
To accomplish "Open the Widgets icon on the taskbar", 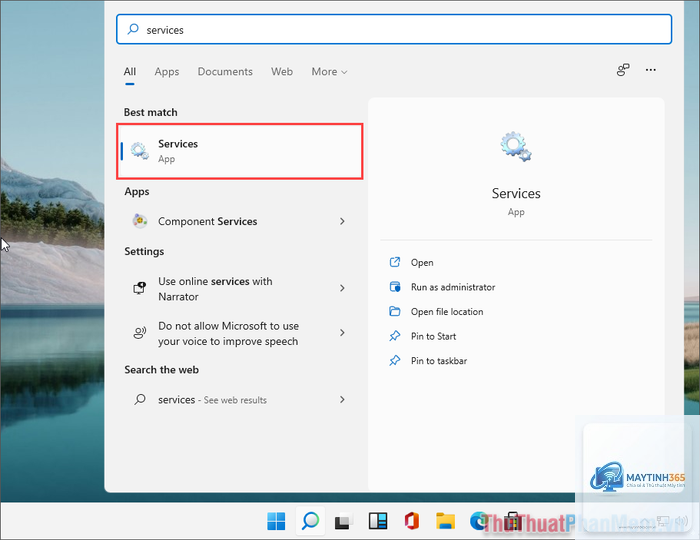I will [x=378, y=521].
